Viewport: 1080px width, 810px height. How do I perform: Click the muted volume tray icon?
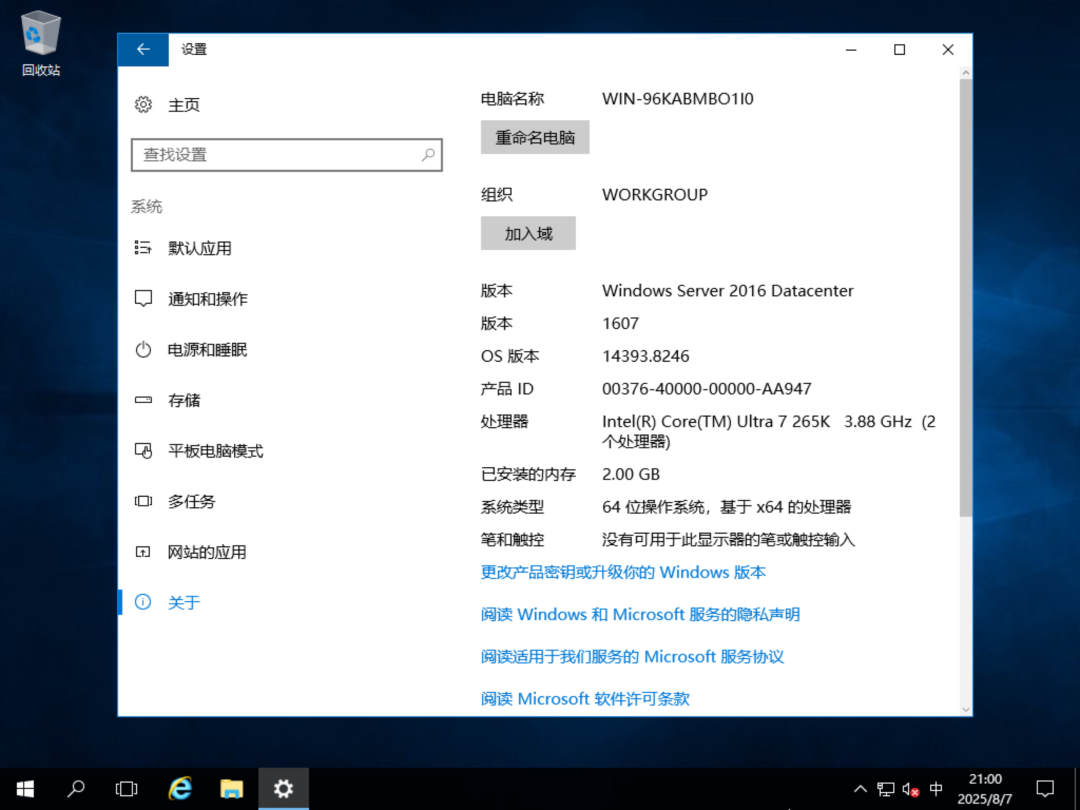(x=911, y=789)
